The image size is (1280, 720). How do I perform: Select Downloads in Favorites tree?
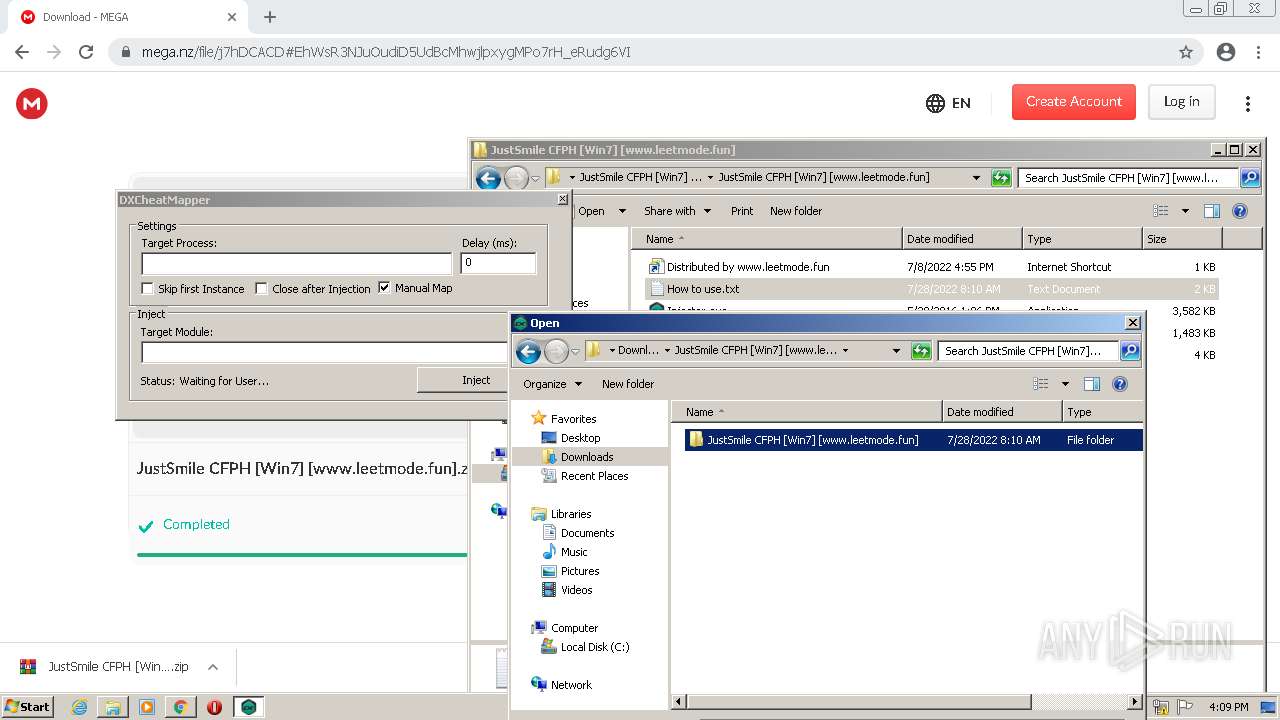coord(587,457)
